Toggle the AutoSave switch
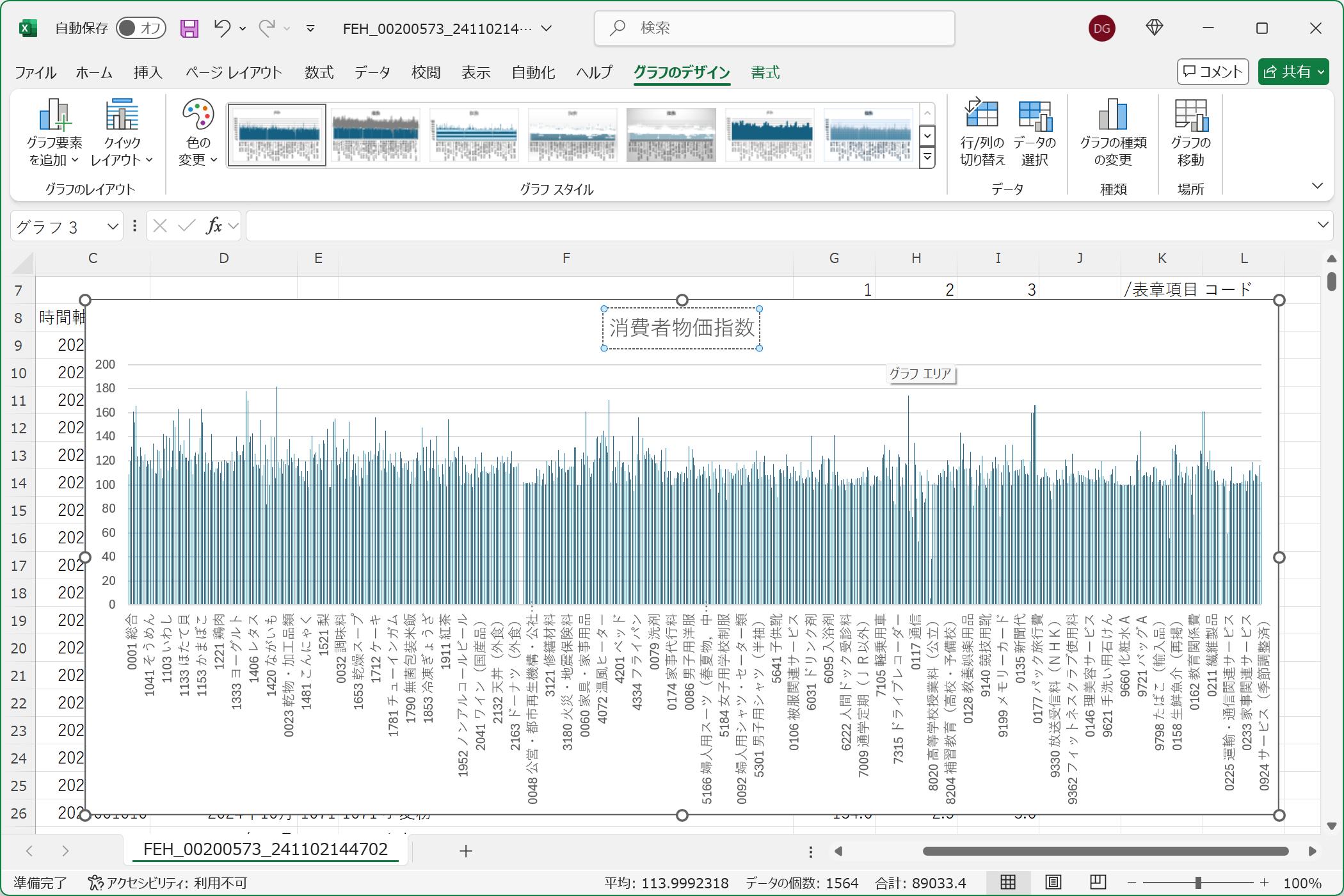The height and width of the screenshot is (896, 1344). pyautogui.click(x=141, y=28)
